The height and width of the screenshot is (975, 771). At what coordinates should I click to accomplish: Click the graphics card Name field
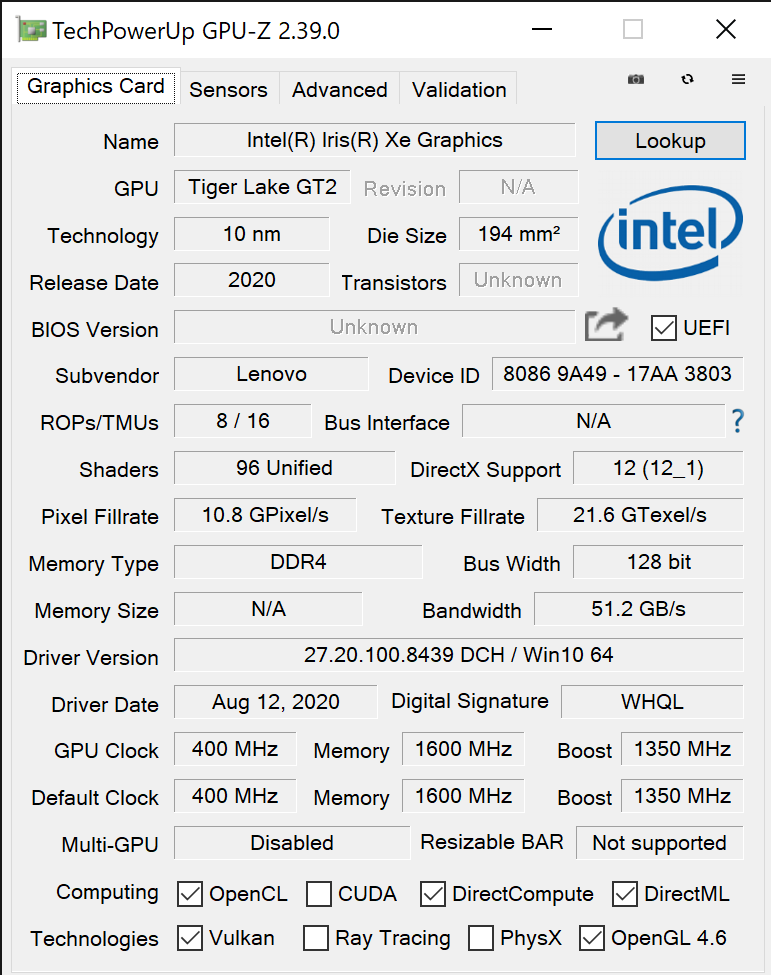point(375,140)
